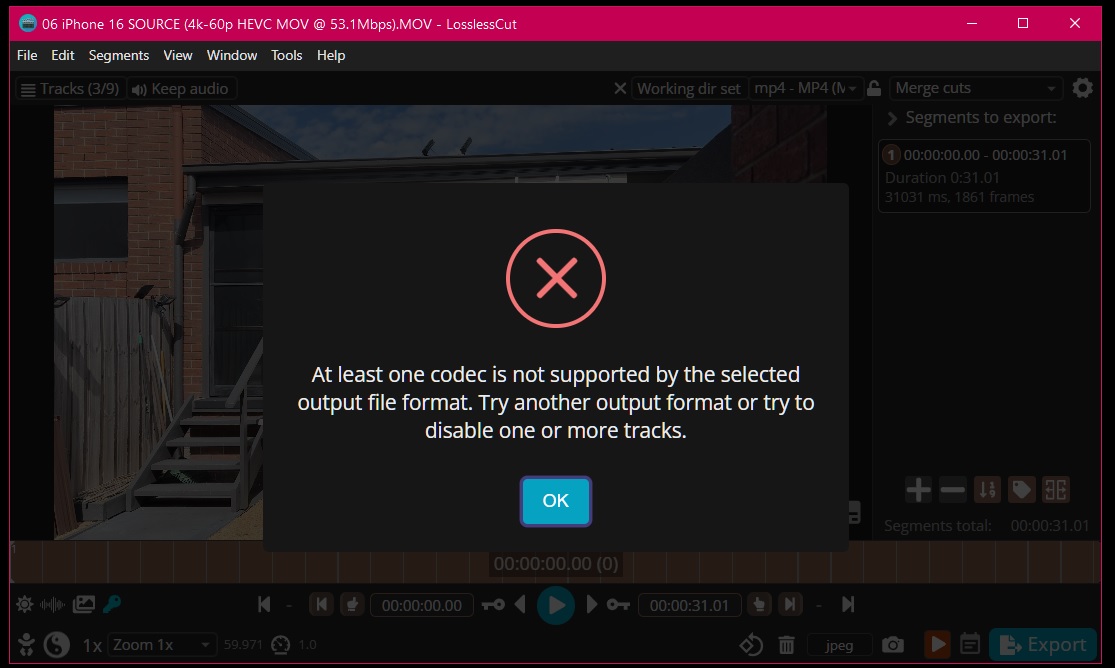1115x668 pixels.
Task: Select segment 1 in the segment list
Action: tap(984, 176)
